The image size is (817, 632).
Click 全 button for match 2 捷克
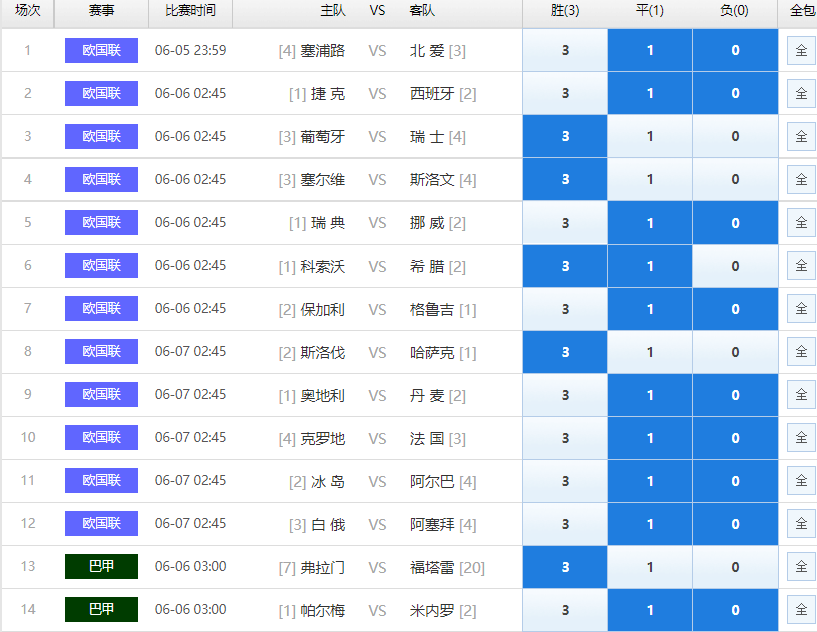coord(801,93)
